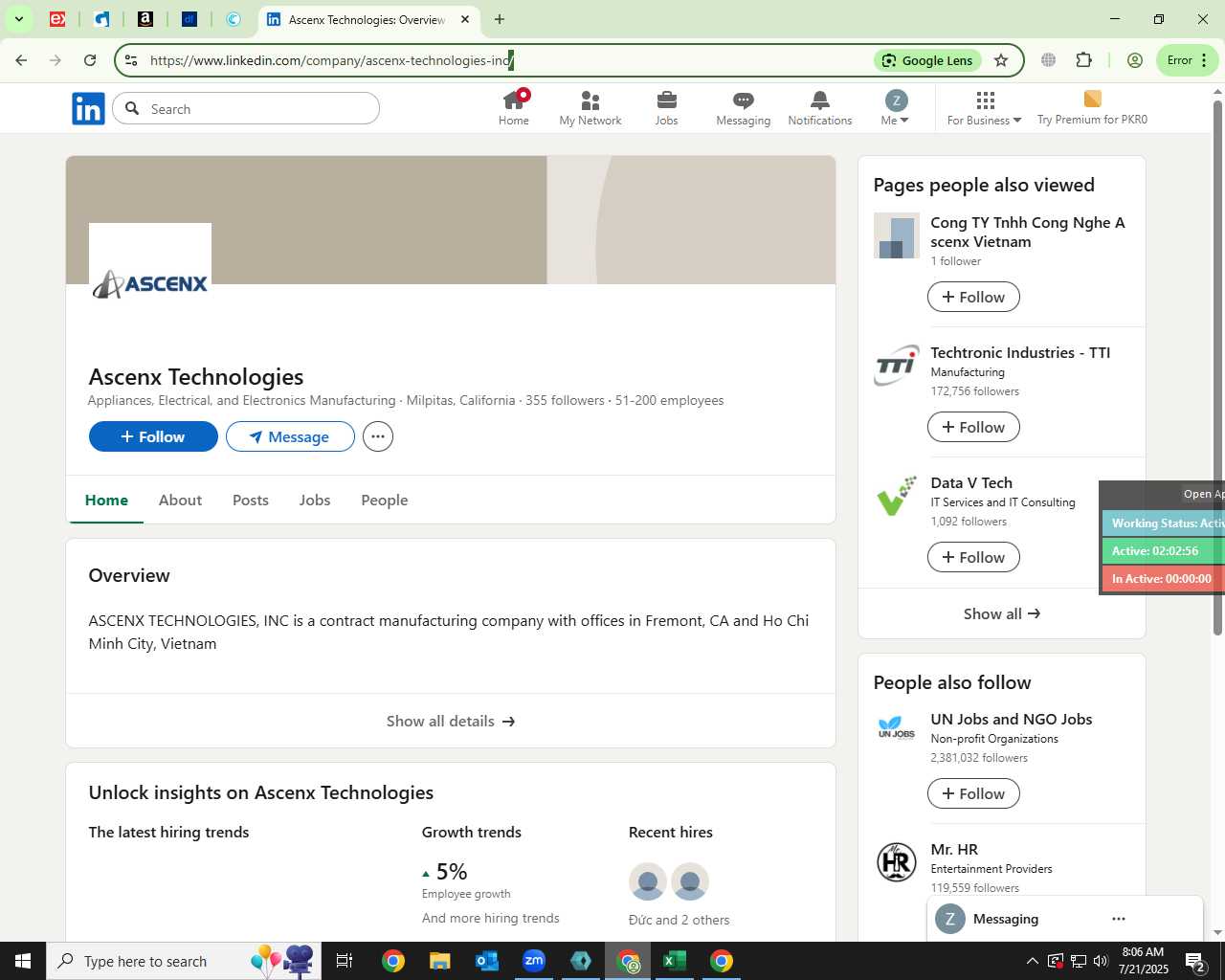
Task: Open the tab search dropdown arrow
Action: [18, 19]
